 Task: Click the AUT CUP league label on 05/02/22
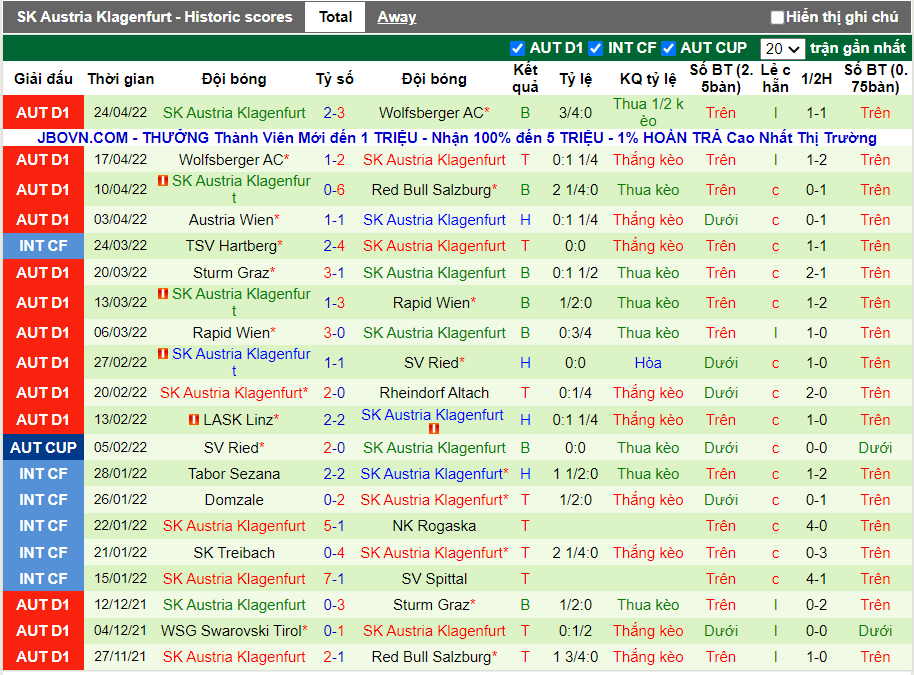(43, 448)
